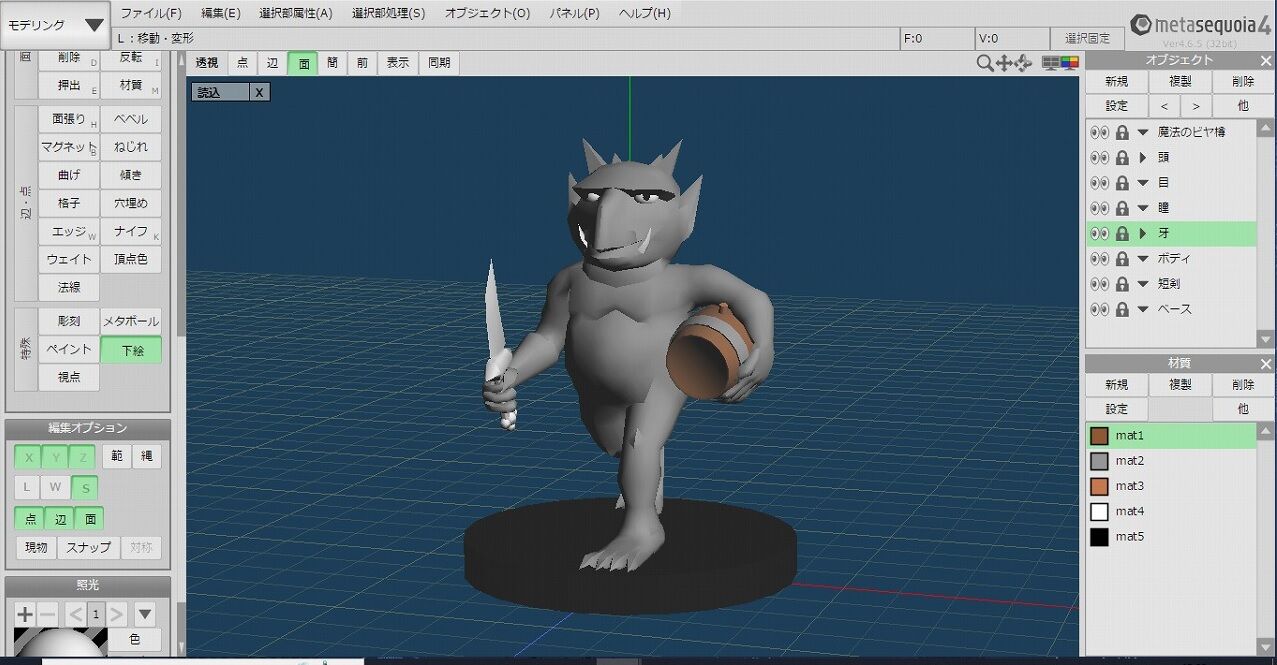Toggle X axis in 編集オプション
The width and height of the screenshot is (1277, 665).
(x=28, y=457)
